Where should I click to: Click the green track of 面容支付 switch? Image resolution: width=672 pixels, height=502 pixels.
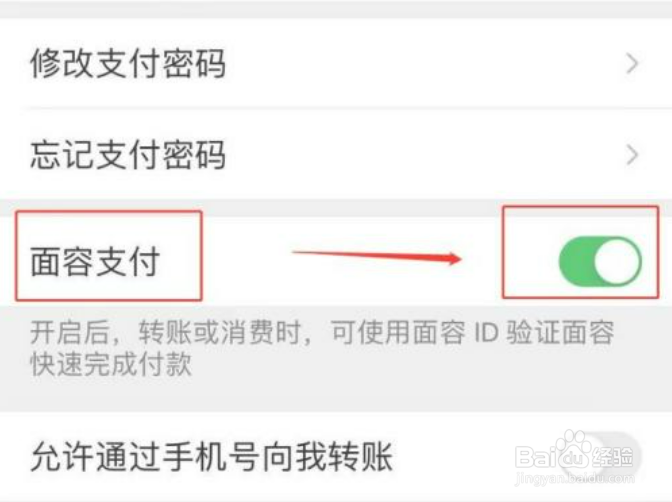point(576,261)
